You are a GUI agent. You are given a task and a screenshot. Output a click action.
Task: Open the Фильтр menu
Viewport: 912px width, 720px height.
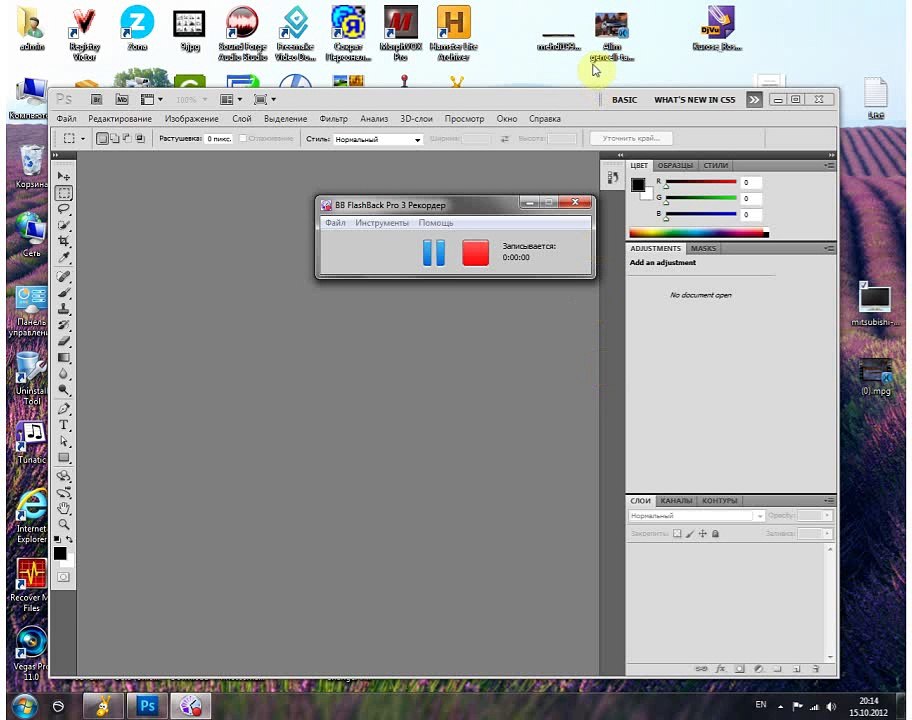click(x=333, y=119)
